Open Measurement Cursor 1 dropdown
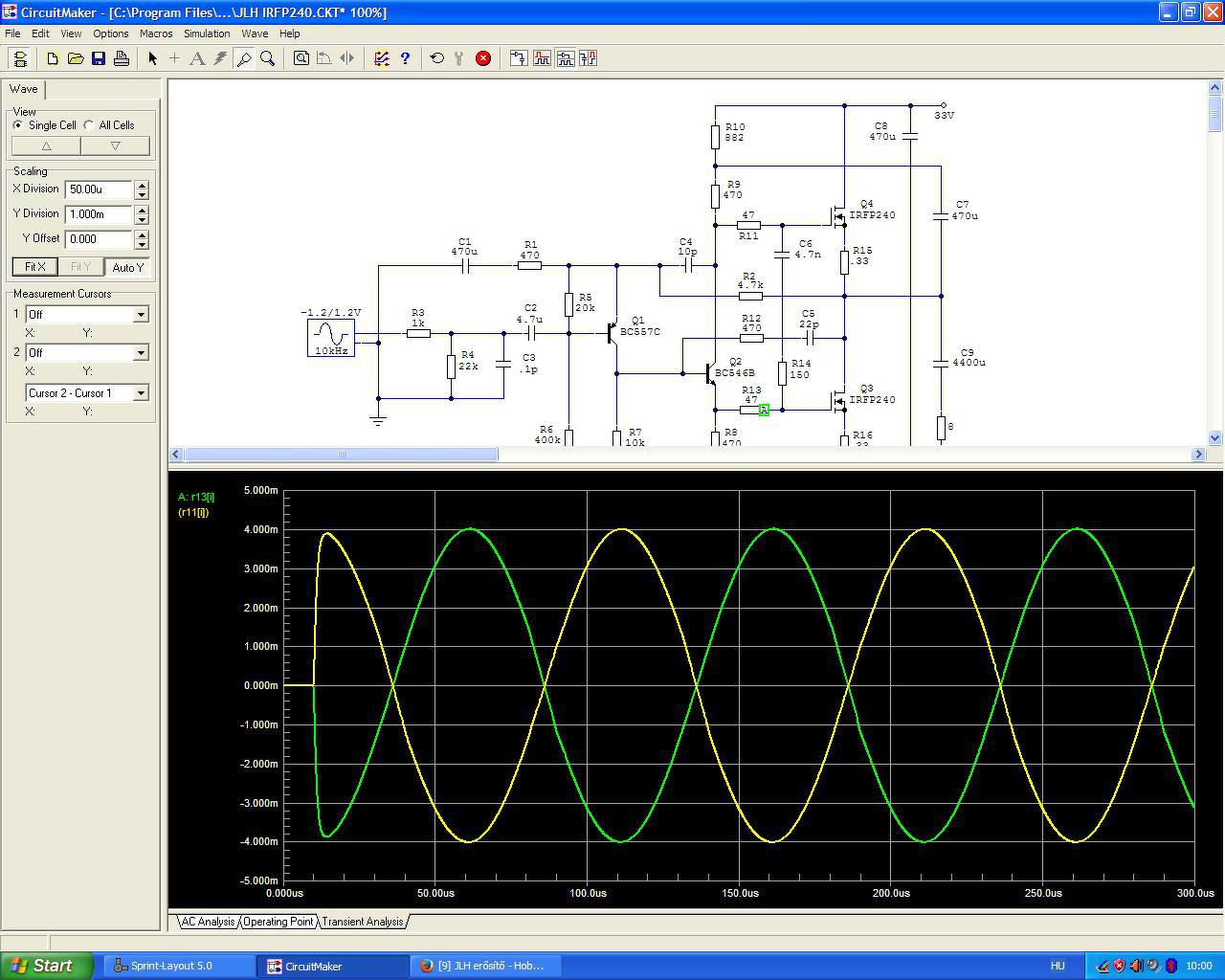The image size is (1225, 980). tap(141, 315)
